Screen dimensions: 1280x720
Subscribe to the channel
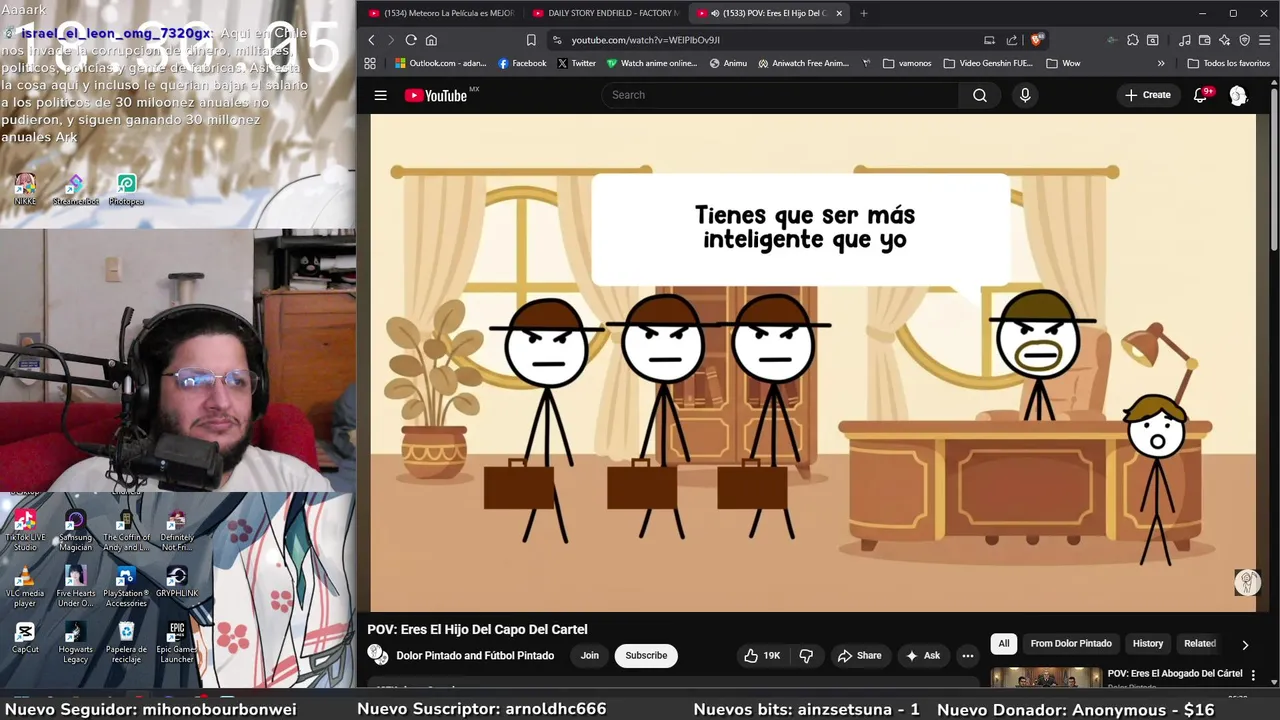click(646, 655)
